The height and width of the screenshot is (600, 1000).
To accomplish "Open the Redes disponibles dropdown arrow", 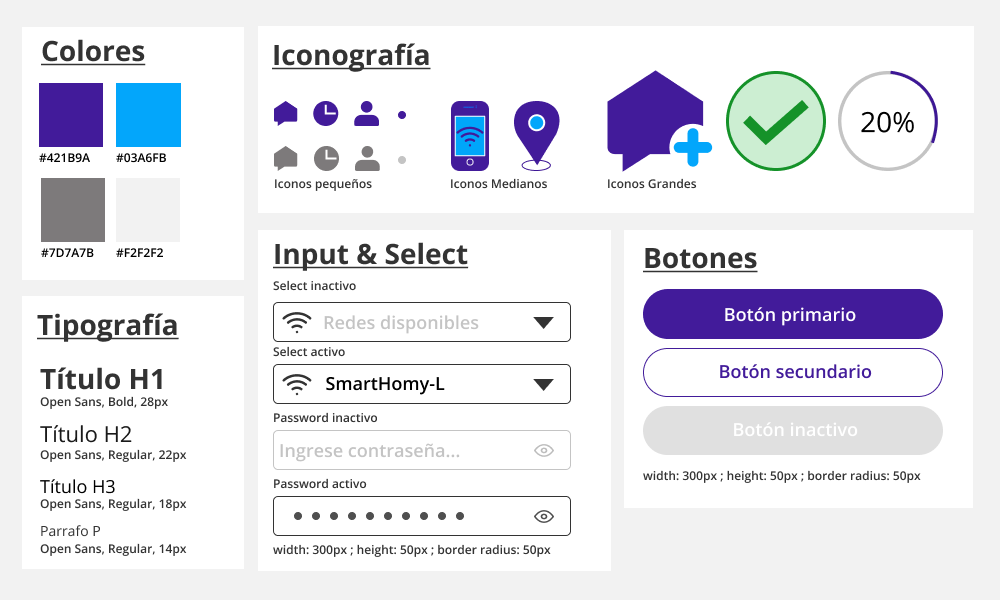I will (x=543, y=322).
